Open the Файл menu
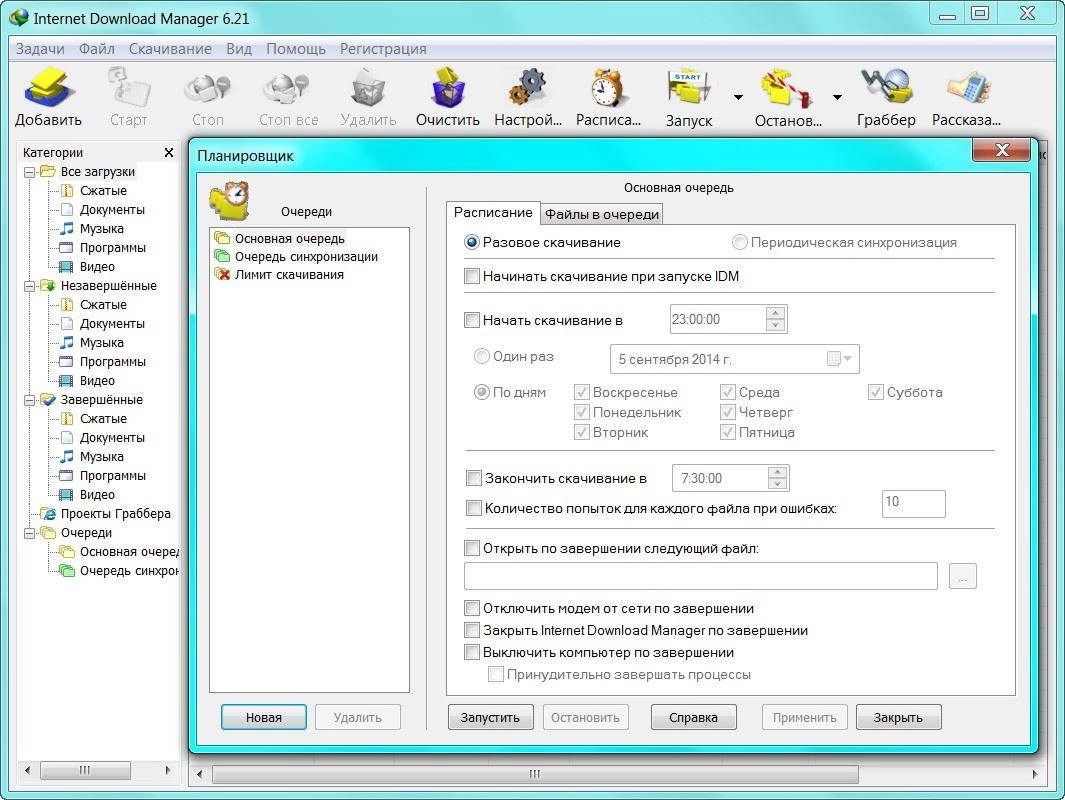Viewport: 1065px width, 800px height. 96,49
